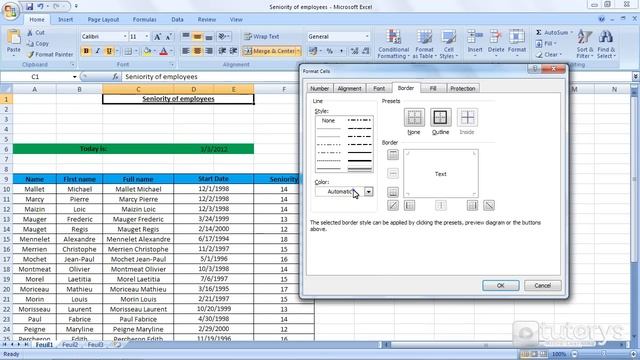Choose the None border preset
Image resolution: width=640 pixels, height=360 pixels.
[414, 118]
